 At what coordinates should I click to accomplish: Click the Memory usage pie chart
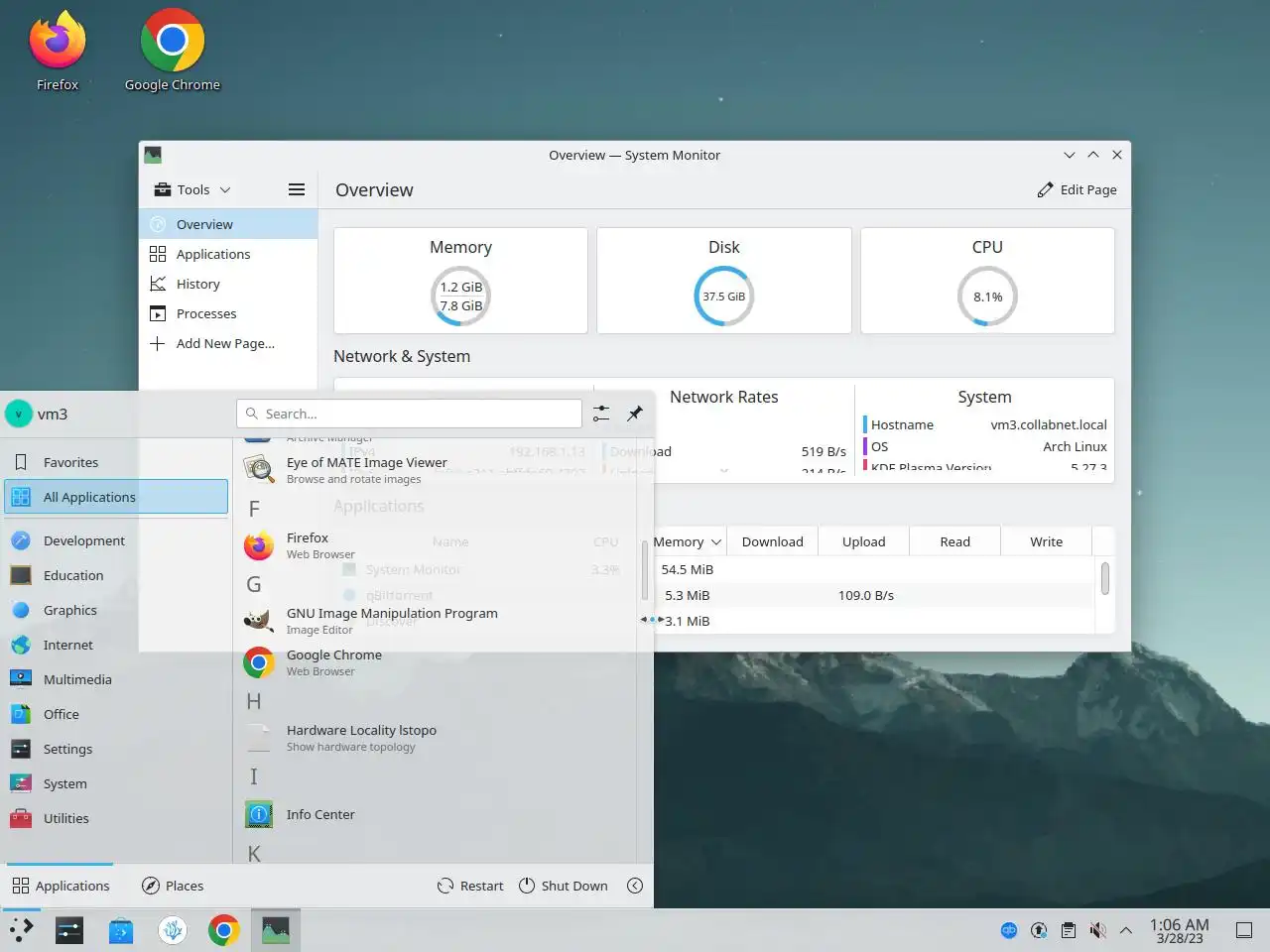tap(460, 297)
